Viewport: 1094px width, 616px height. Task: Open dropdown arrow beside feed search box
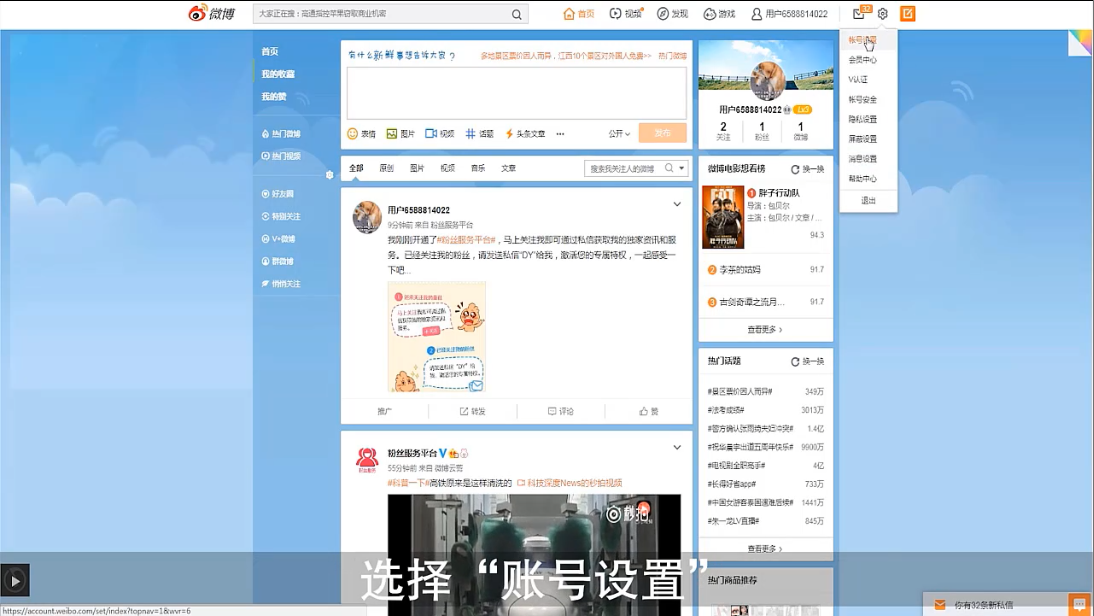(682, 169)
